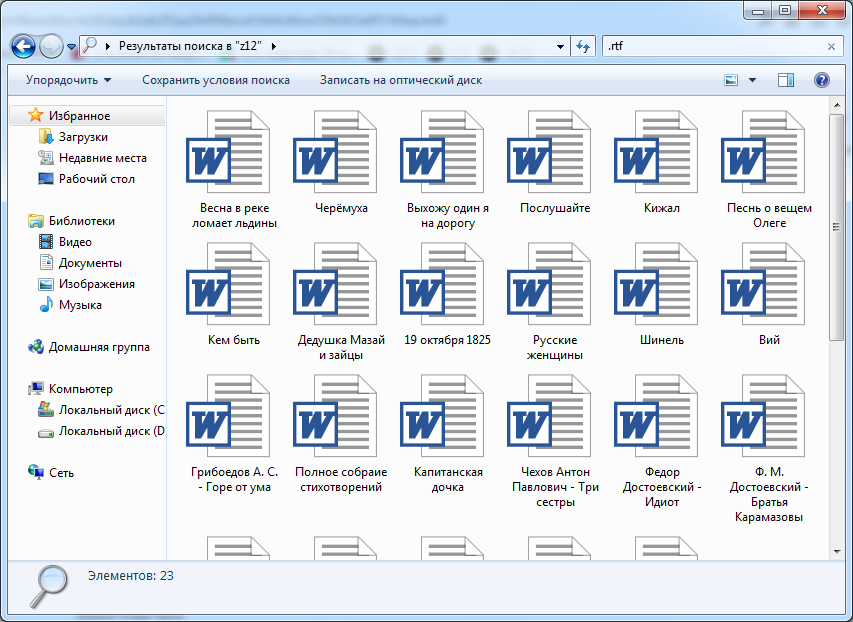Click Сохранить условия поиска
The height and width of the screenshot is (622, 853).
point(216,80)
